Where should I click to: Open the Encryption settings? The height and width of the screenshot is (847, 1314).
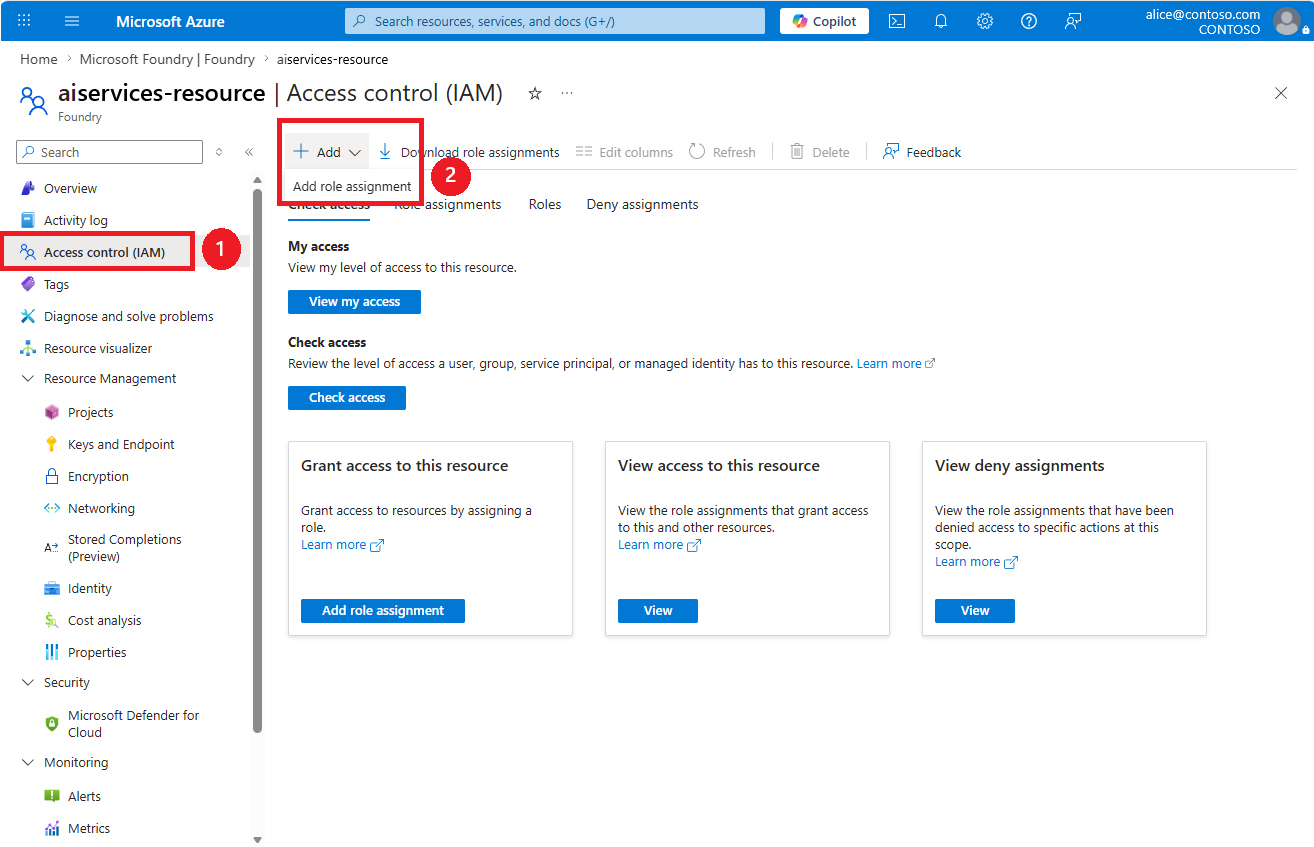(x=98, y=476)
